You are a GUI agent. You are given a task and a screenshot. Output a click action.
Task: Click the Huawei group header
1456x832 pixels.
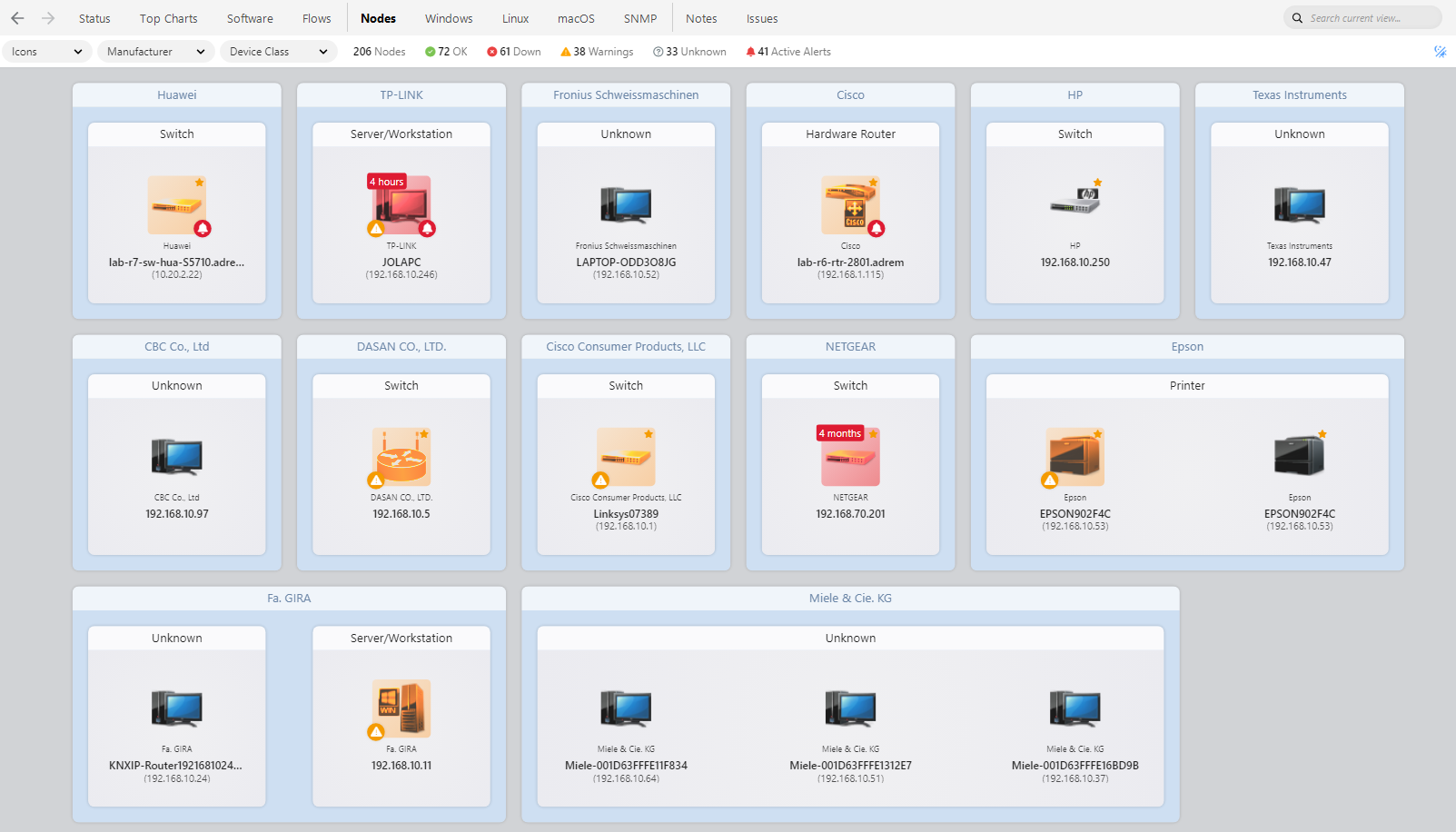(x=176, y=94)
